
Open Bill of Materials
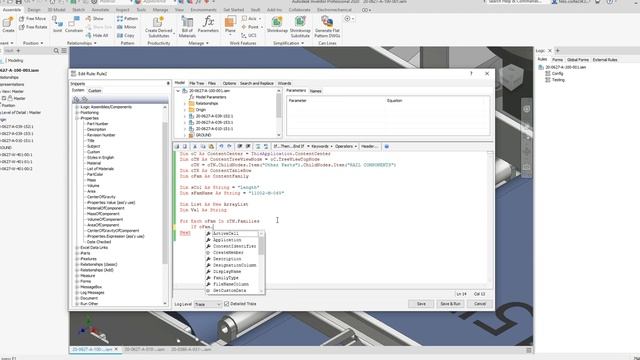tap(187, 27)
